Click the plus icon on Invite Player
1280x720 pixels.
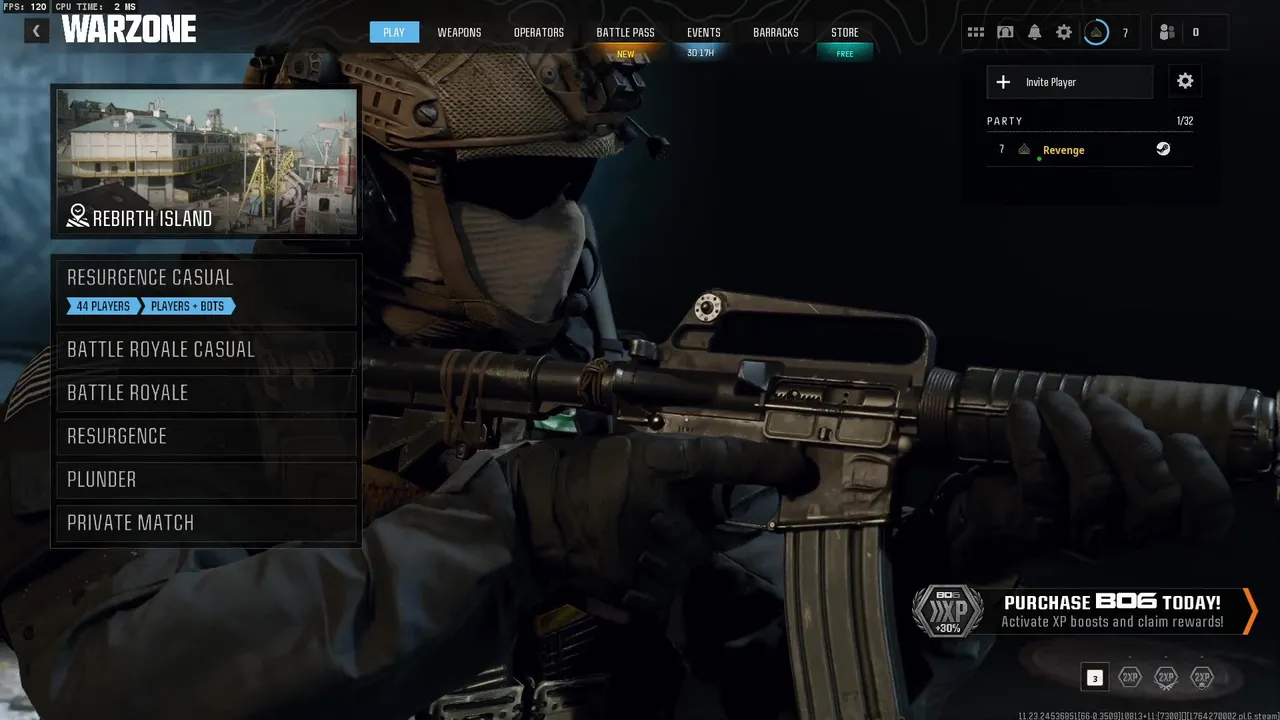tap(1004, 82)
